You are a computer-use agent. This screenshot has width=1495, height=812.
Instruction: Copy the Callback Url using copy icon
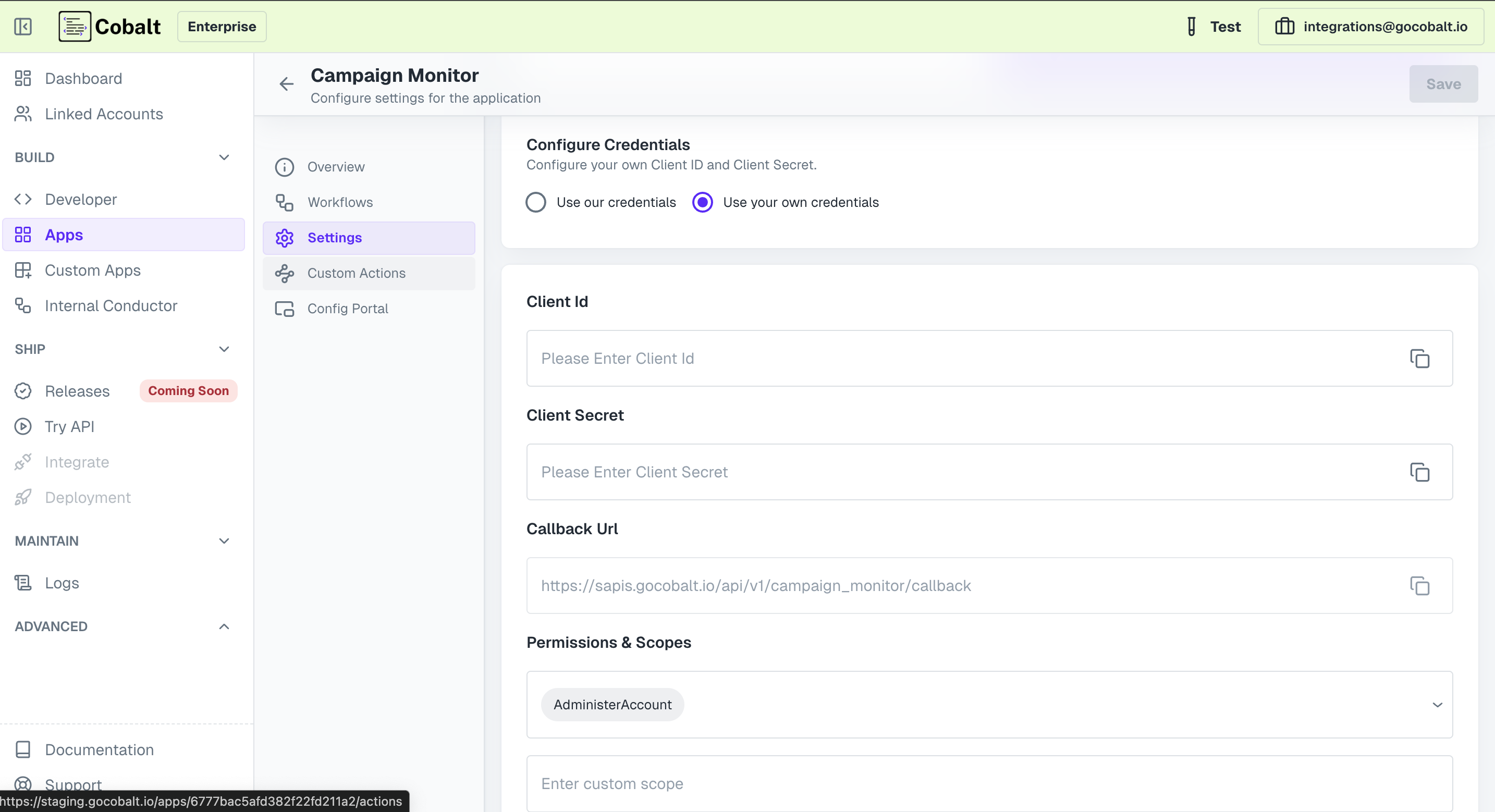point(1419,586)
